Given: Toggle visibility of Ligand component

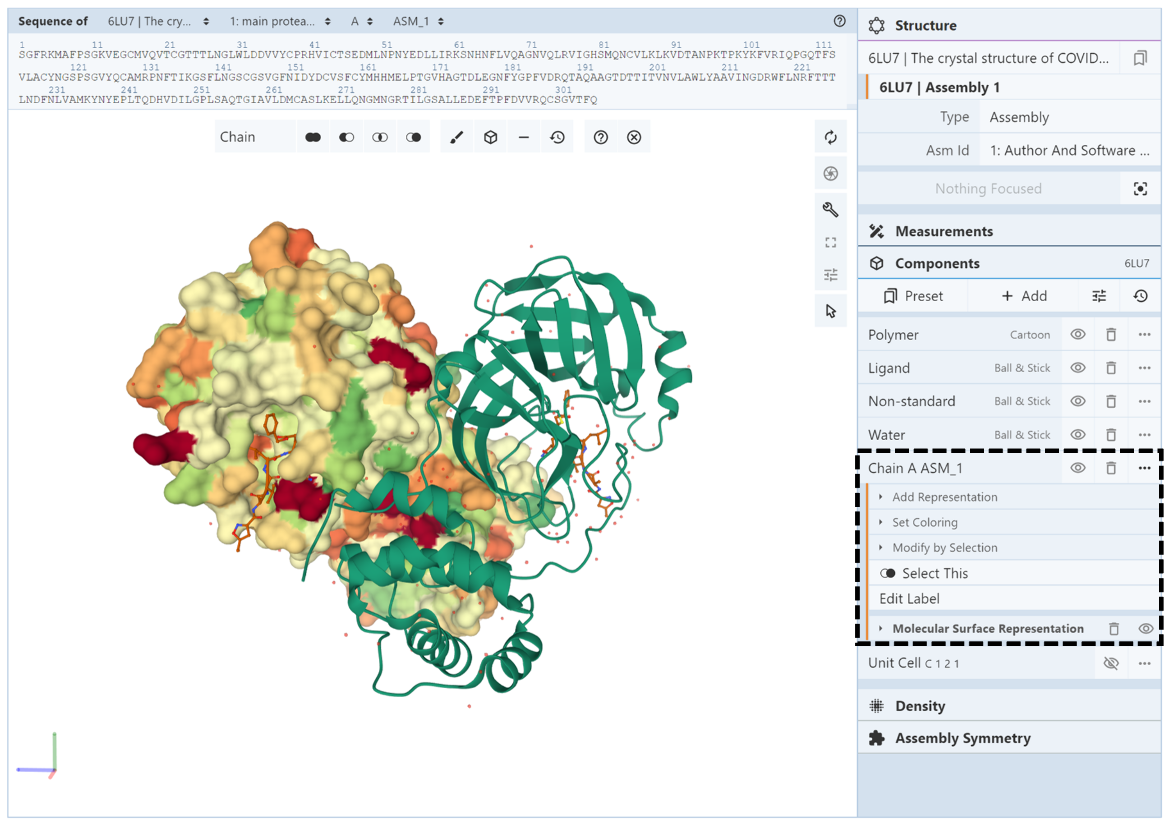Looking at the screenshot, I should click(1078, 368).
